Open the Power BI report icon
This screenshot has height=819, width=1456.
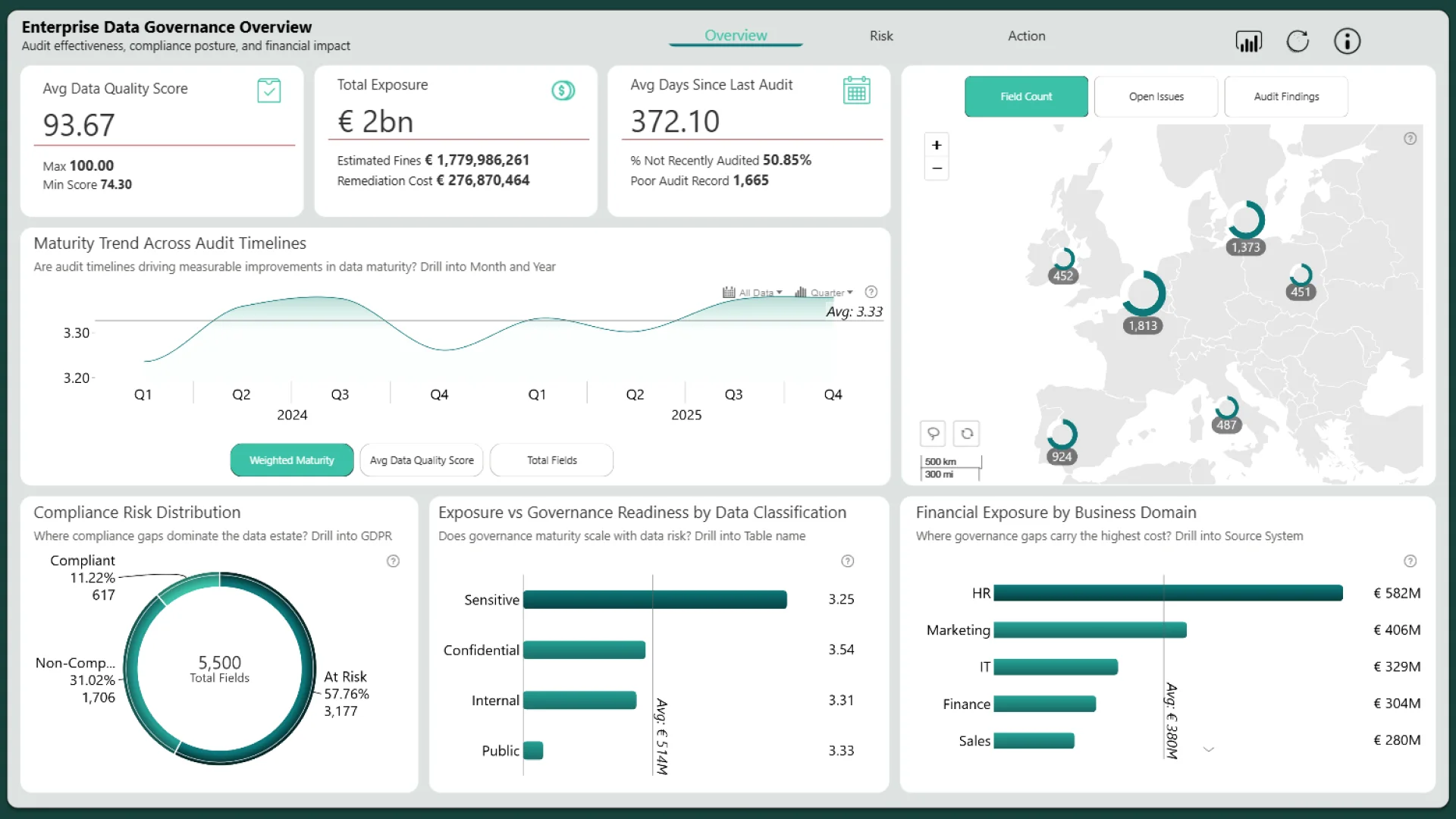tap(1248, 41)
